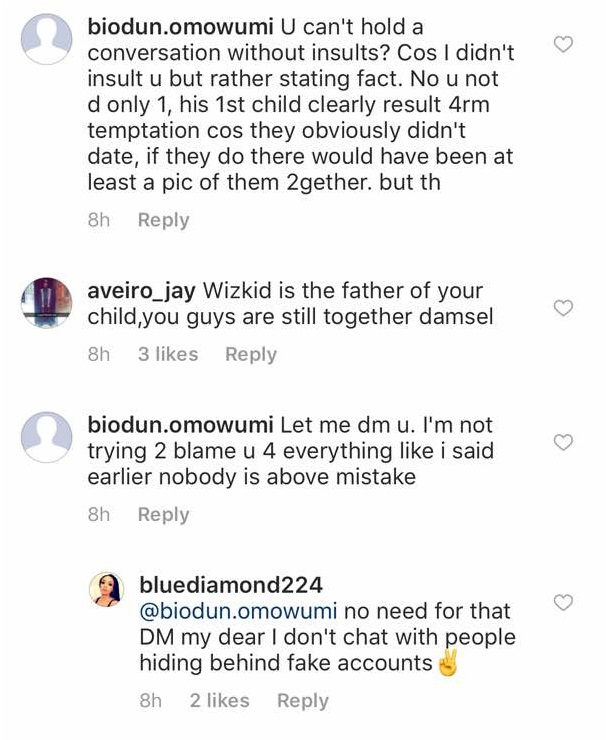Viewport: 606px width, 740px height.
Task: Tap the 8h timestamp under aveiro_jay's comment
Action: [x=98, y=354]
